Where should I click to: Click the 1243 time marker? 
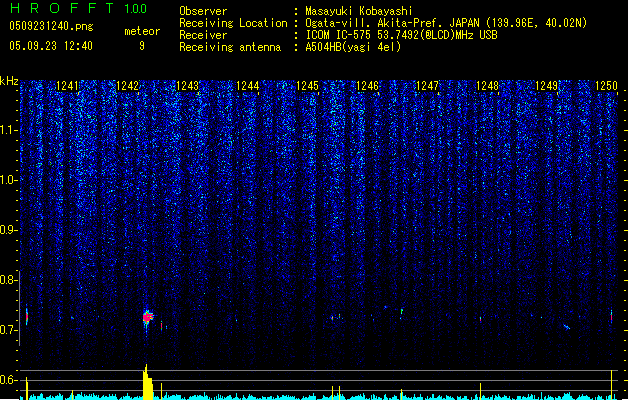point(187,85)
